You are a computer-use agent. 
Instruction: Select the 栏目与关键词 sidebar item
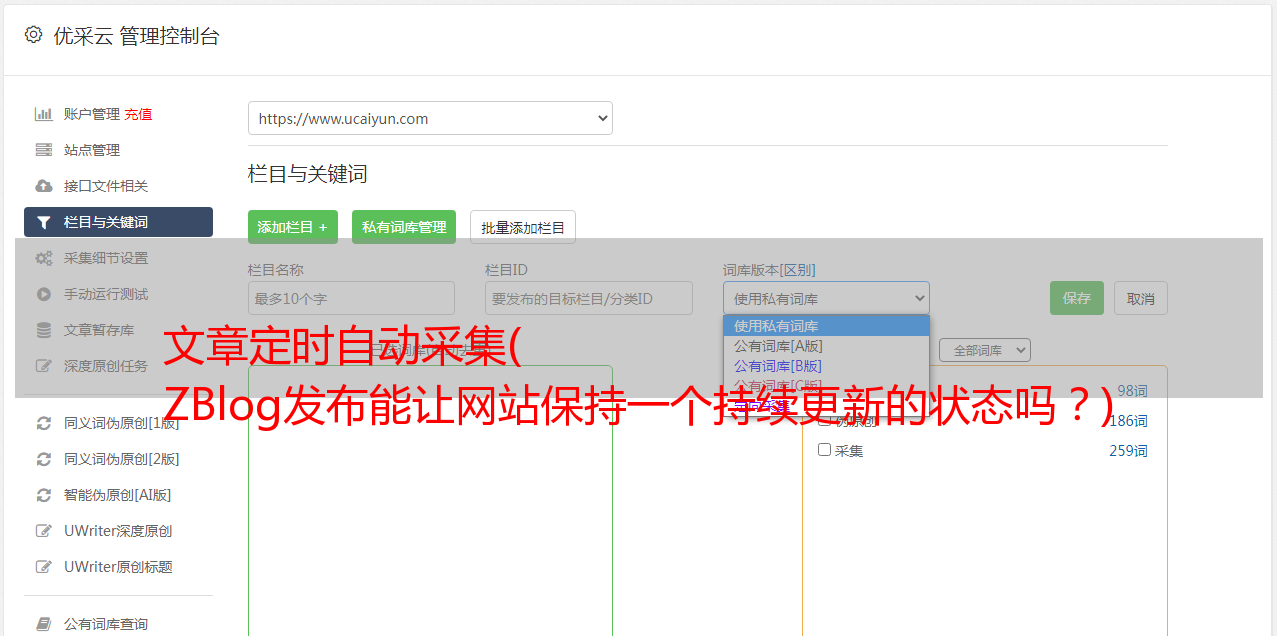(118, 222)
